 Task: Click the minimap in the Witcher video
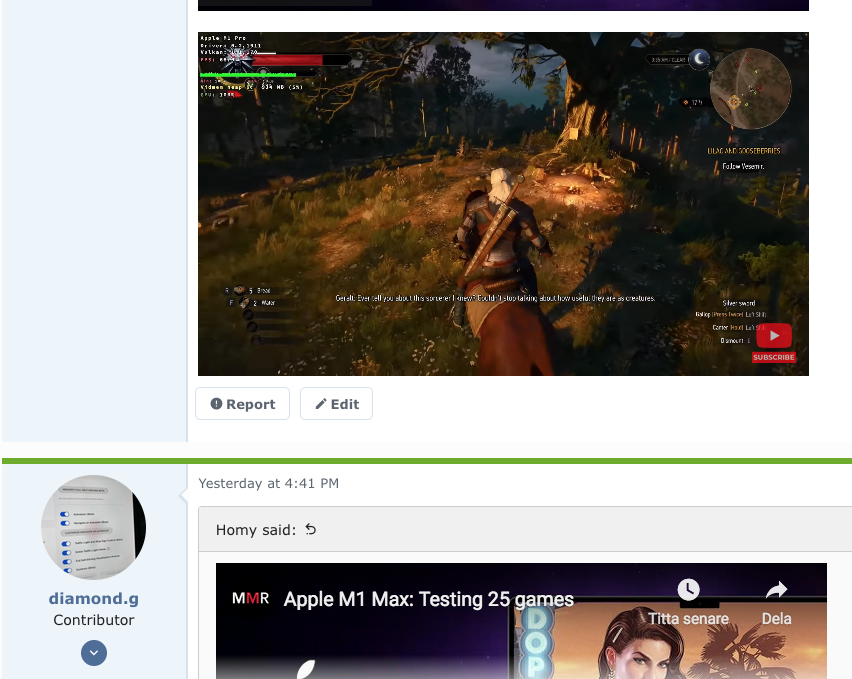click(750, 89)
